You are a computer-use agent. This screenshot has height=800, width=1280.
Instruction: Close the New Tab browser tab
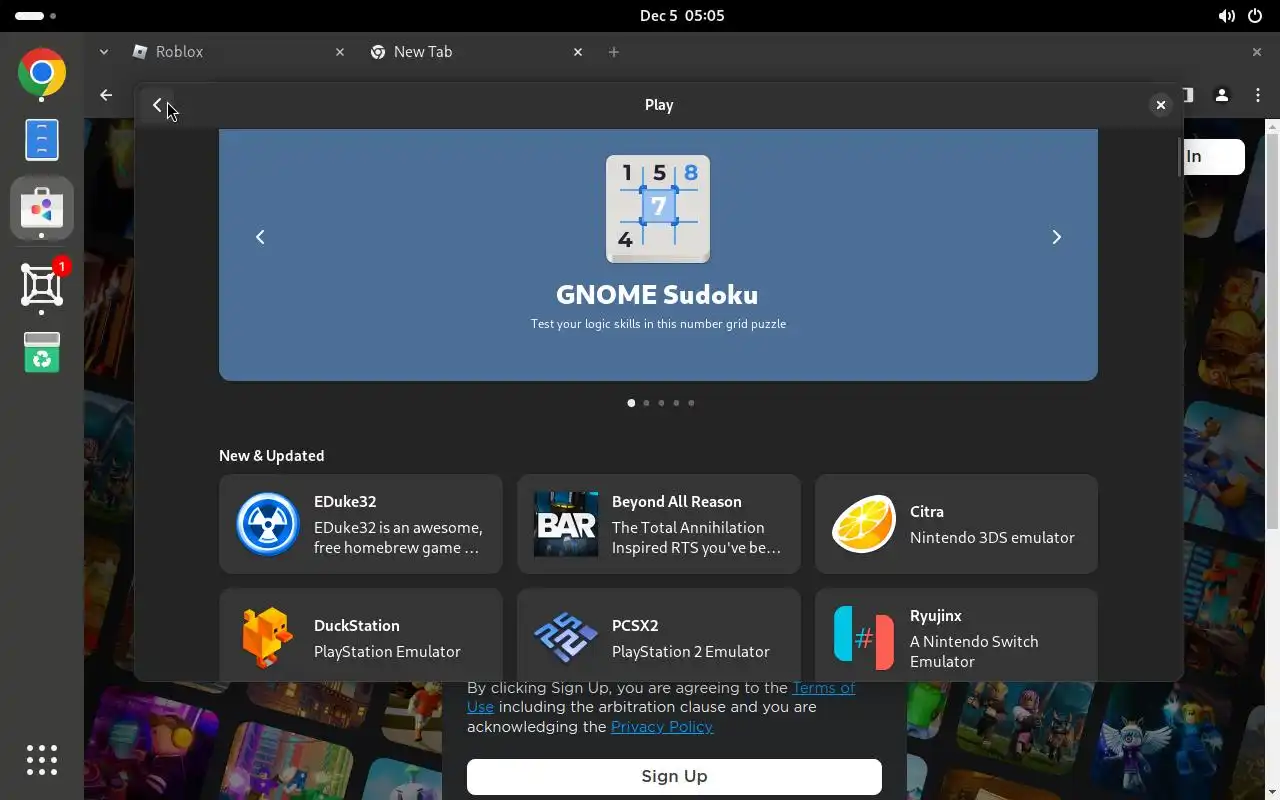pyautogui.click(x=578, y=52)
